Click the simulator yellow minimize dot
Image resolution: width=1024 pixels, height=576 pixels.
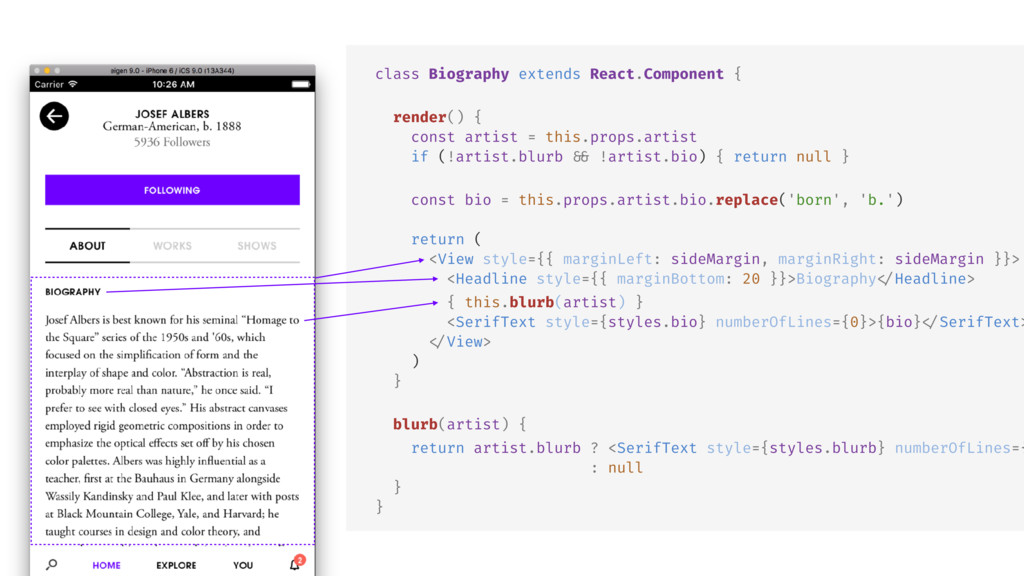47,70
